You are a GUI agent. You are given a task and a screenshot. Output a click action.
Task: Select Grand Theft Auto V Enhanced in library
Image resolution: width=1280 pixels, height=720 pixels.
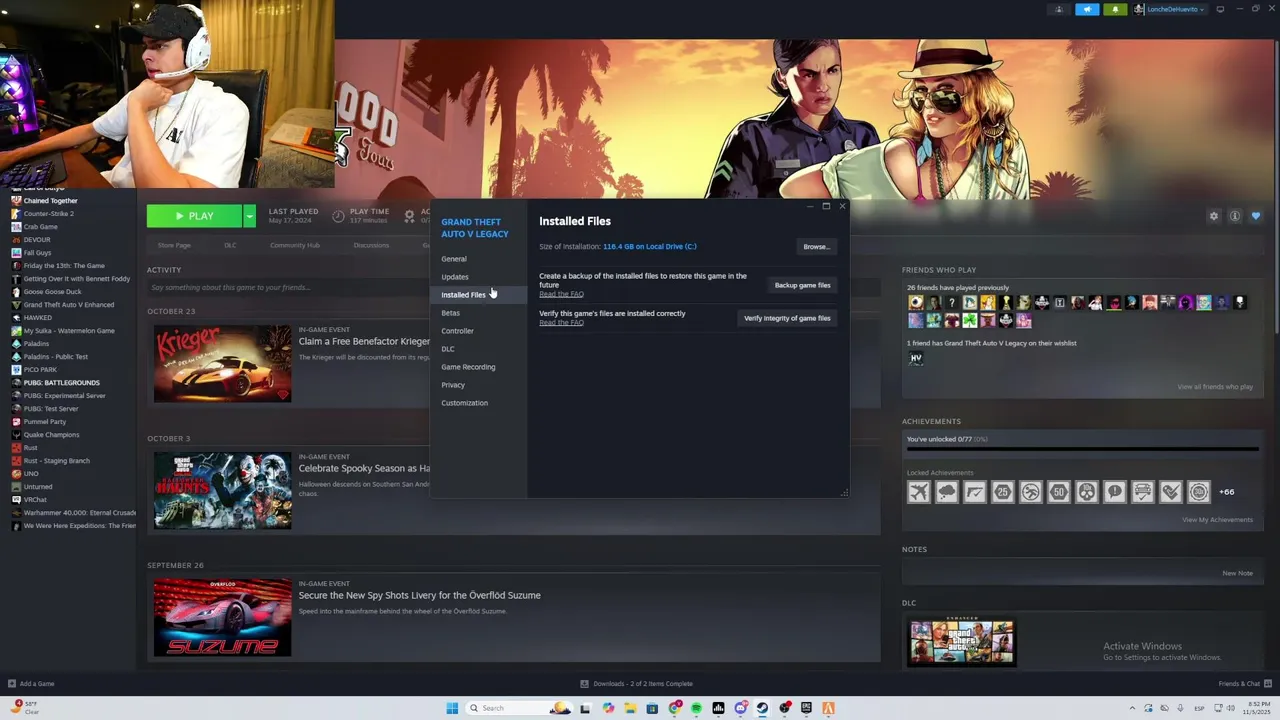[x=68, y=305]
